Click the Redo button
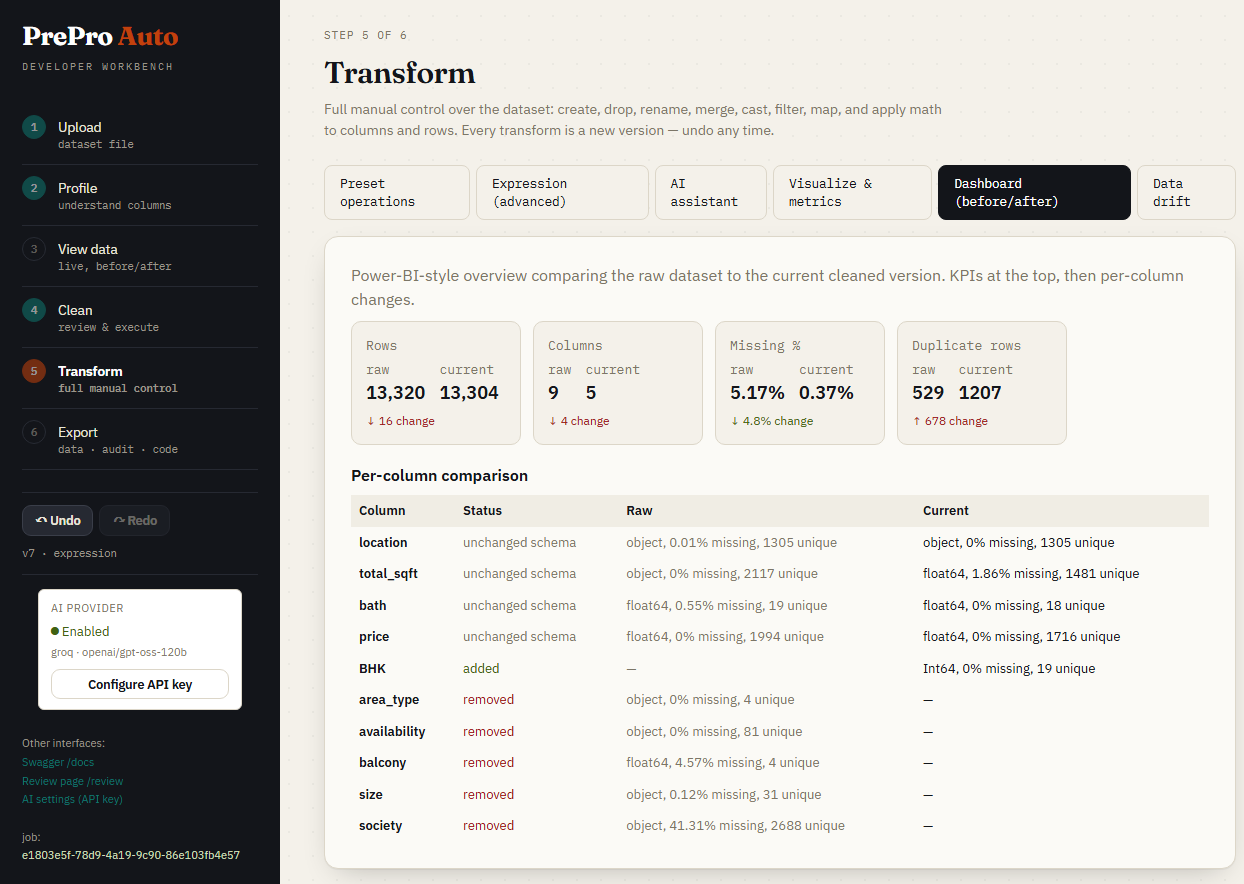This screenshot has width=1244, height=884. [135, 520]
